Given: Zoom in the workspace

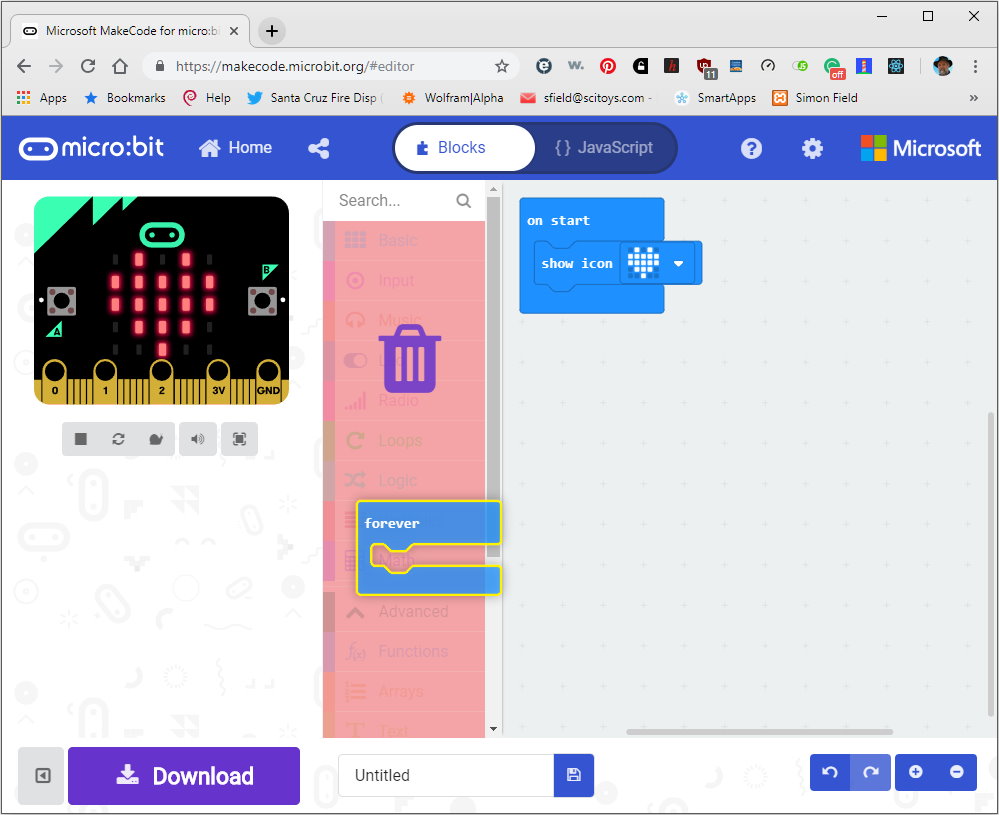Looking at the screenshot, I should (x=916, y=772).
